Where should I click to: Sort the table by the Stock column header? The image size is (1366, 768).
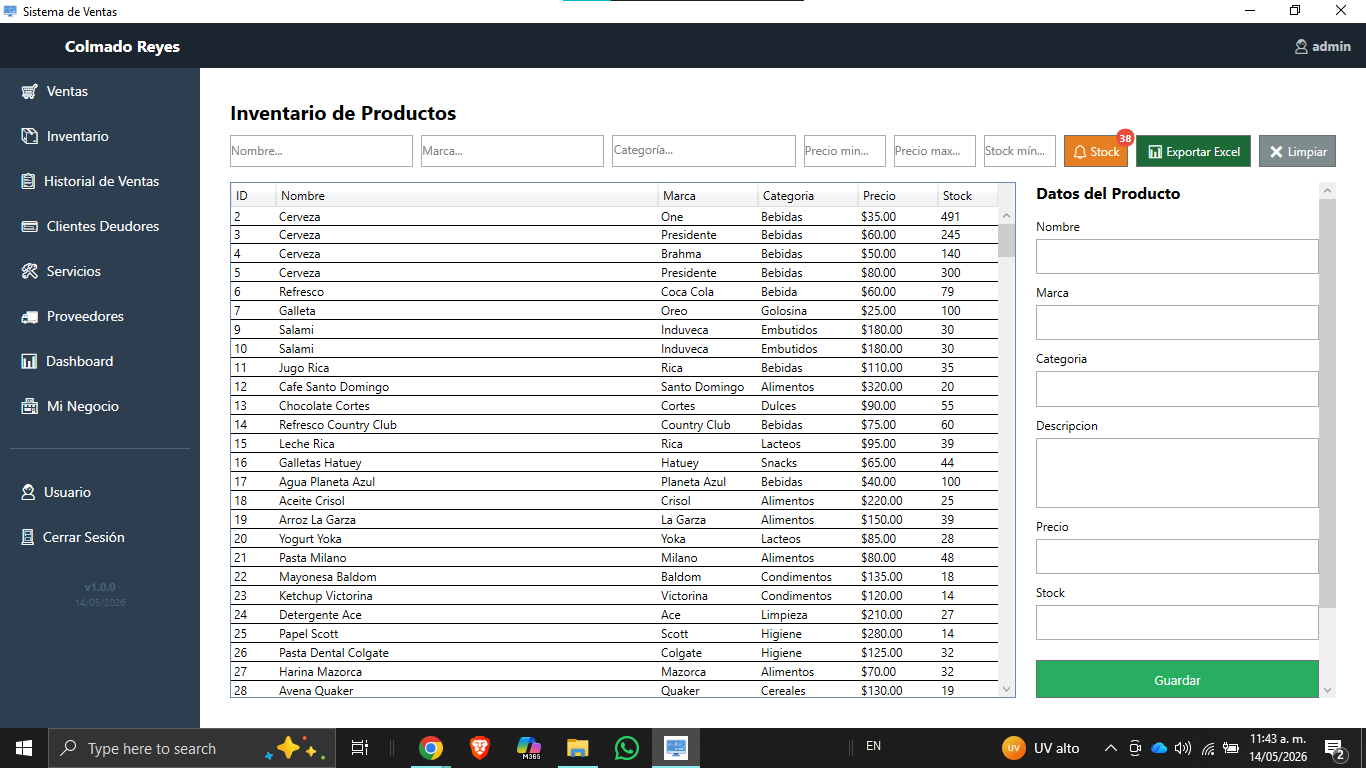[968, 195]
